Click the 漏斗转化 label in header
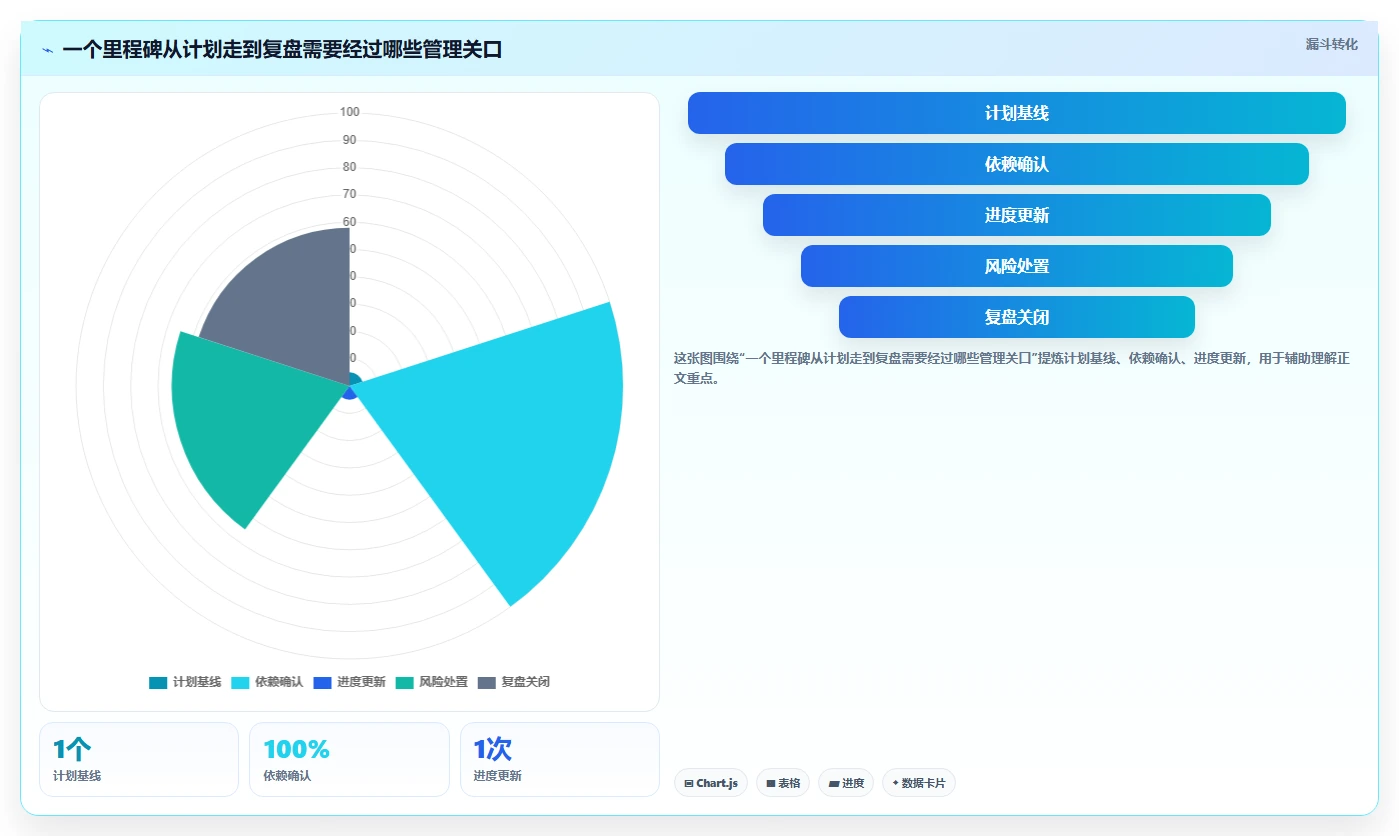Screen dimensions: 1399x836 1331,44
